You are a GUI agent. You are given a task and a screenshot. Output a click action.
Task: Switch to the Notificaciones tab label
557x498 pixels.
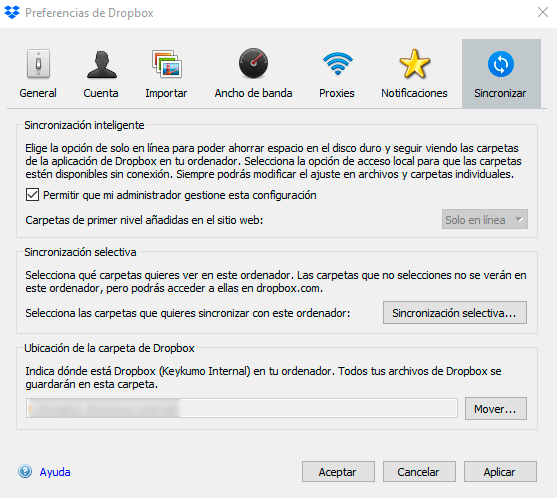click(414, 93)
